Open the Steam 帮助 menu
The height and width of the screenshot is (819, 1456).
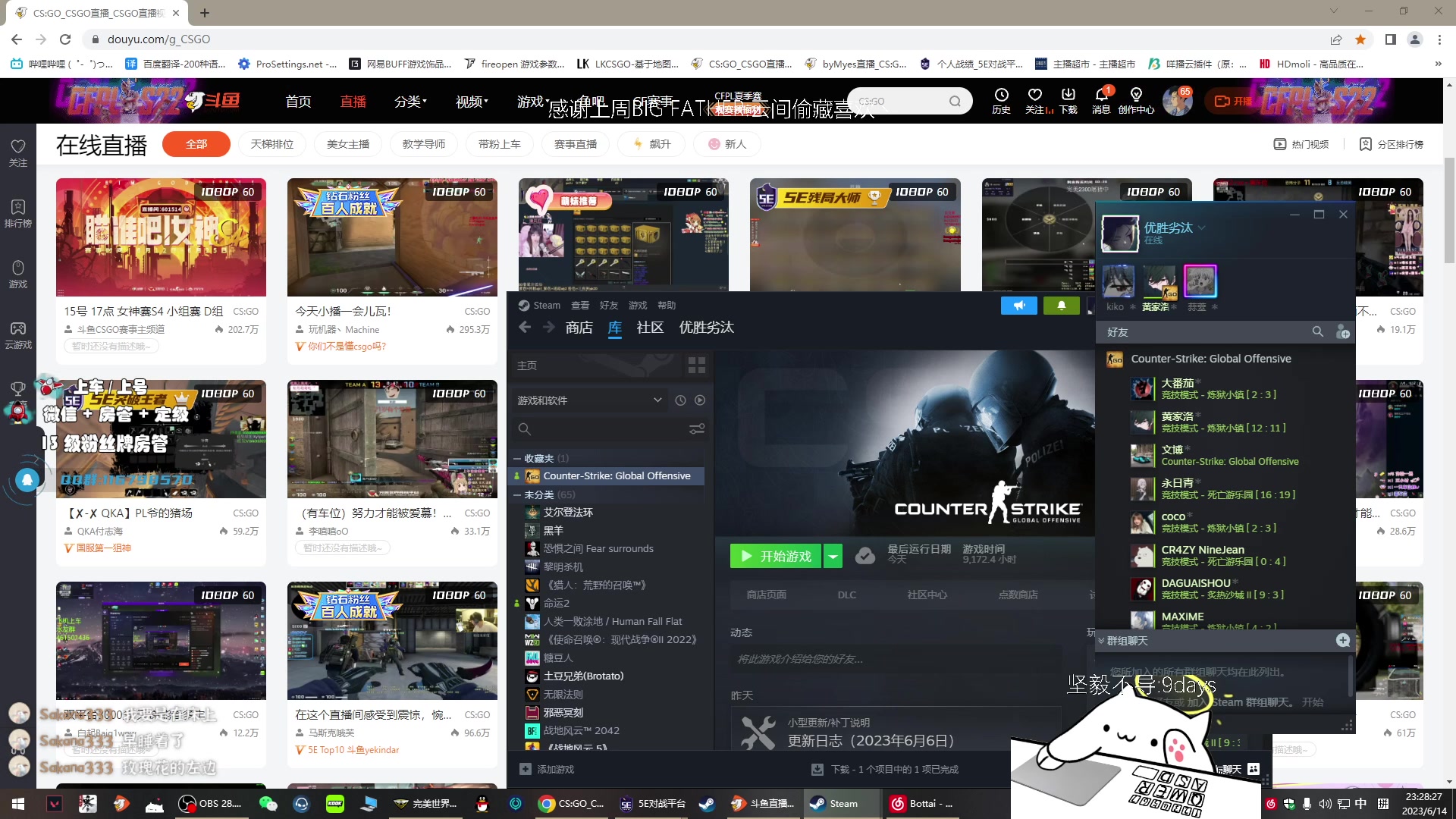pos(667,305)
